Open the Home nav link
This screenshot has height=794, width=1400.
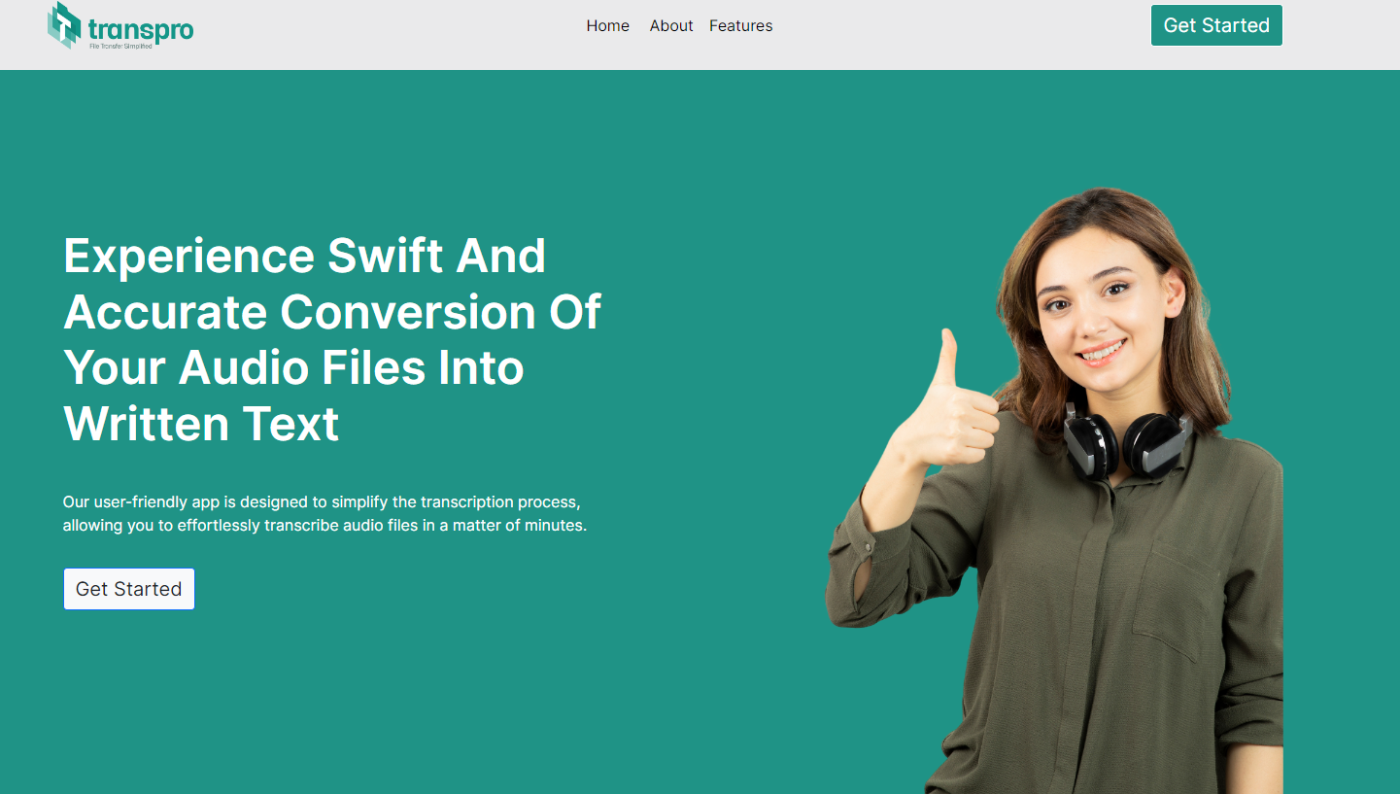pos(608,26)
